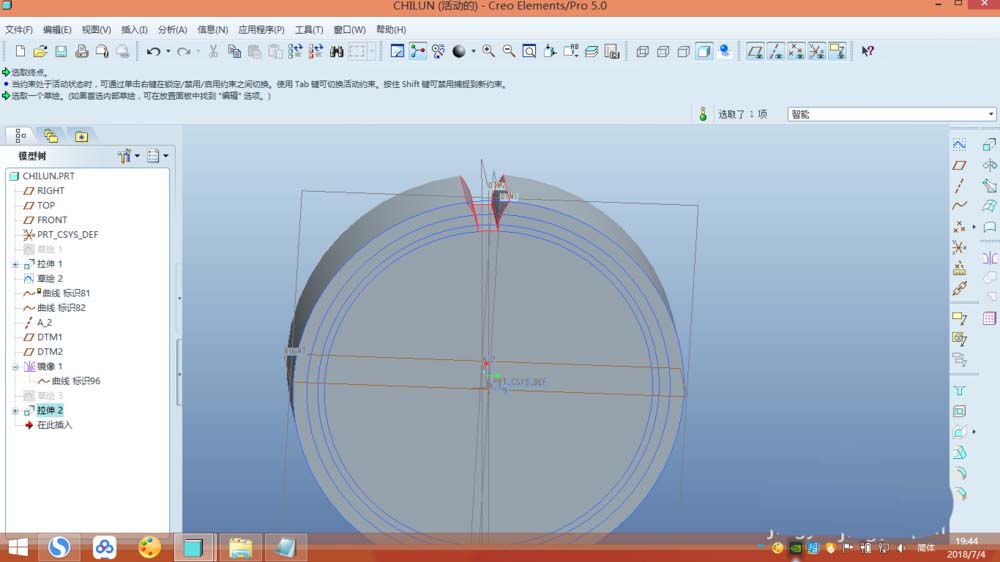Image resolution: width=1000 pixels, height=562 pixels.
Task: Open the 视图(V) menu
Action: tap(96, 29)
